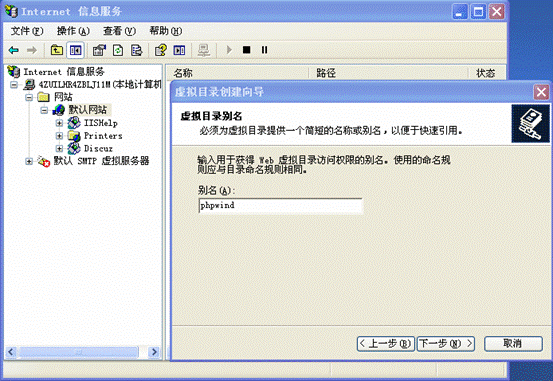Expand the 默认 SMTP 虚拟服务器 node

(x=29, y=161)
